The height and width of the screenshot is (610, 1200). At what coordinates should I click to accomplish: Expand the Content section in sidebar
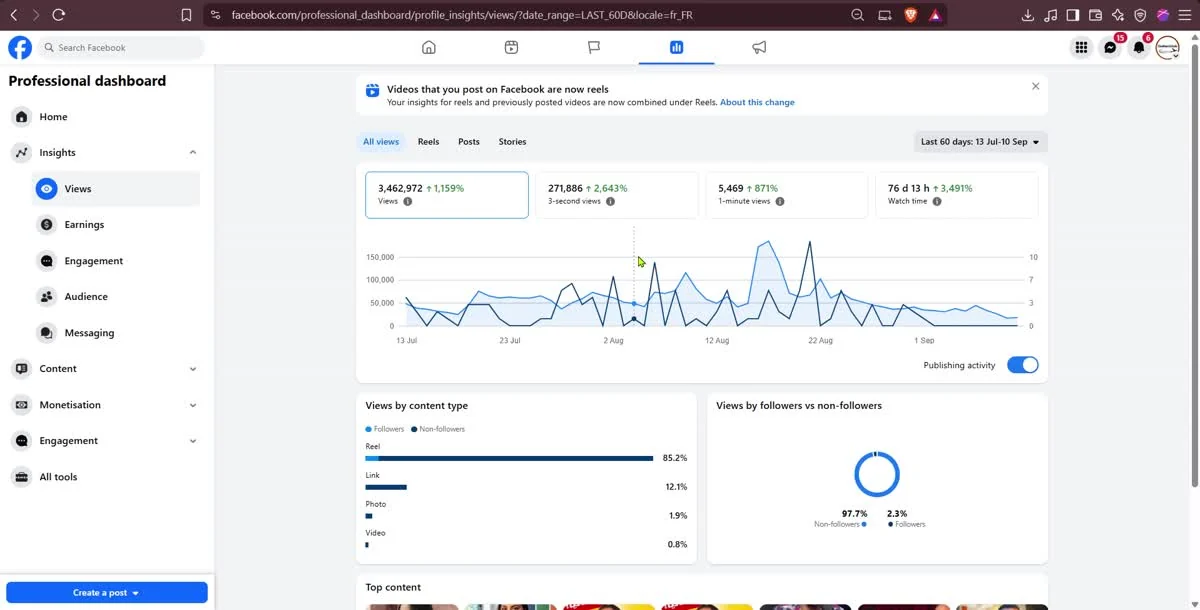click(x=193, y=369)
